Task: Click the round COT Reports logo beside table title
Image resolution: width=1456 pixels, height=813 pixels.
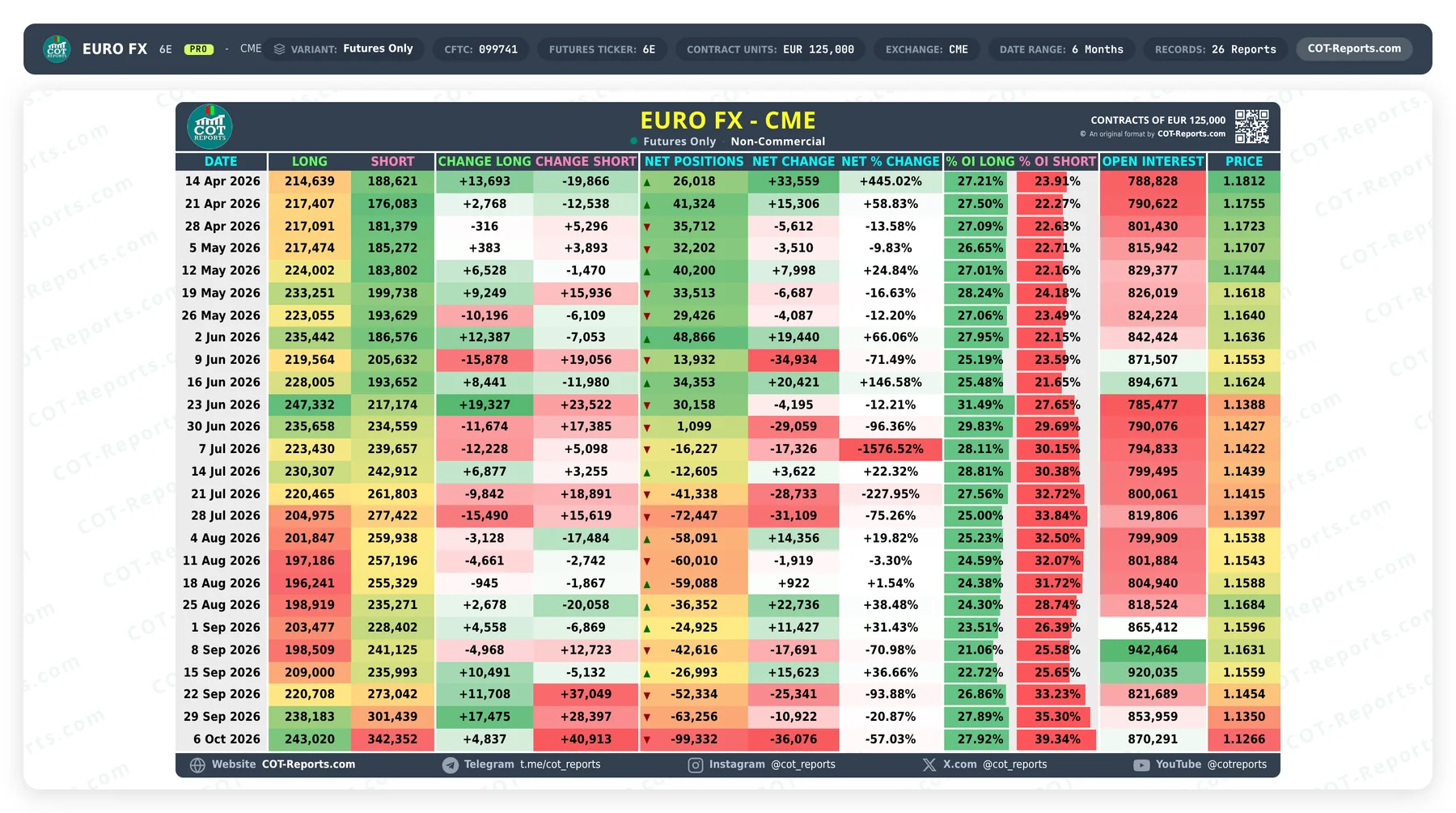Action: tap(210, 127)
